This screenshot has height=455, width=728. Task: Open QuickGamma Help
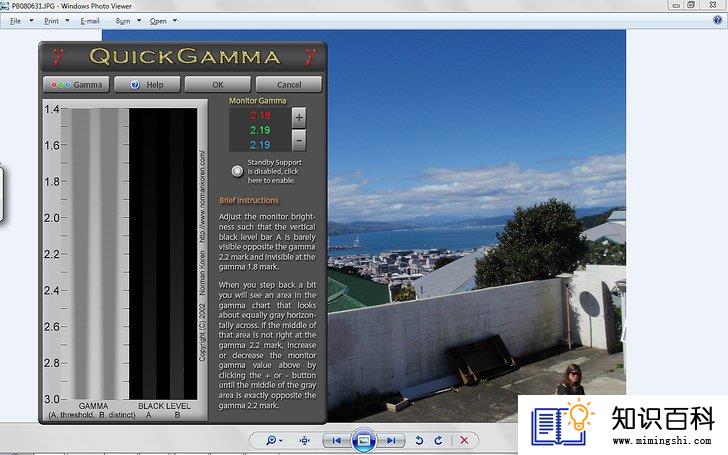point(147,84)
